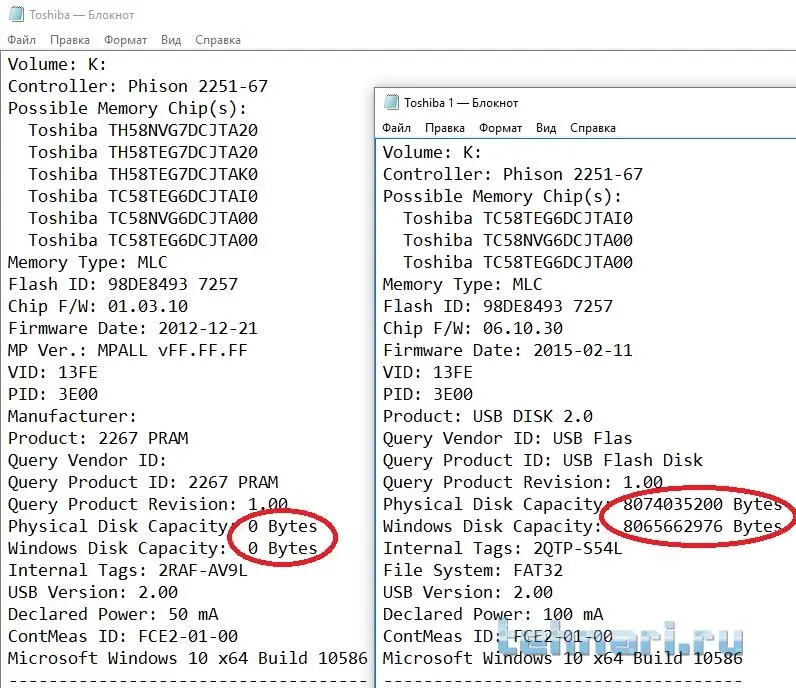The width and height of the screenshot is (796, 688).
Task: Click 'Product: USB DISK 2.0' line
Action: [x=488, y=416]
